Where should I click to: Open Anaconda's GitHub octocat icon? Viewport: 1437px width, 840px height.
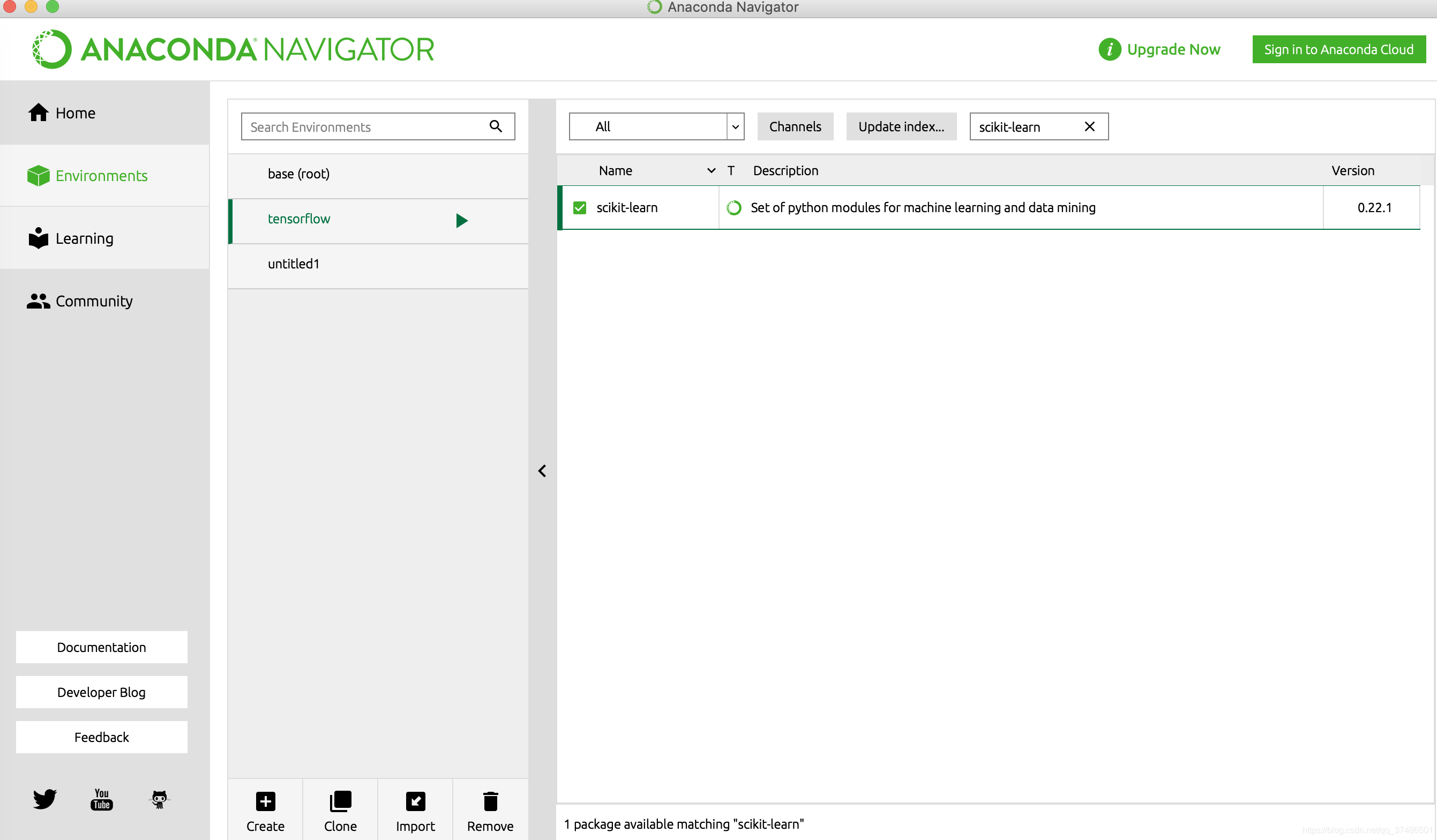[x=160, y=799]
